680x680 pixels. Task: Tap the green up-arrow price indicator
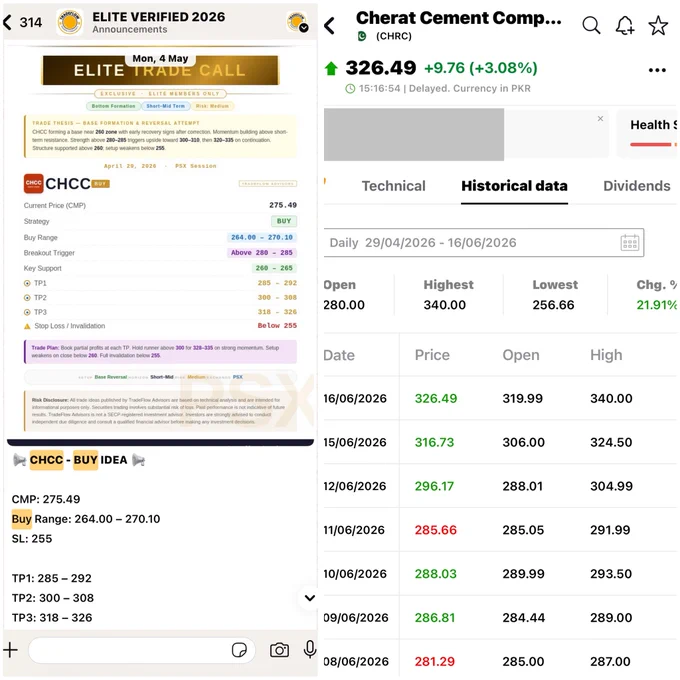click(331, 68)
